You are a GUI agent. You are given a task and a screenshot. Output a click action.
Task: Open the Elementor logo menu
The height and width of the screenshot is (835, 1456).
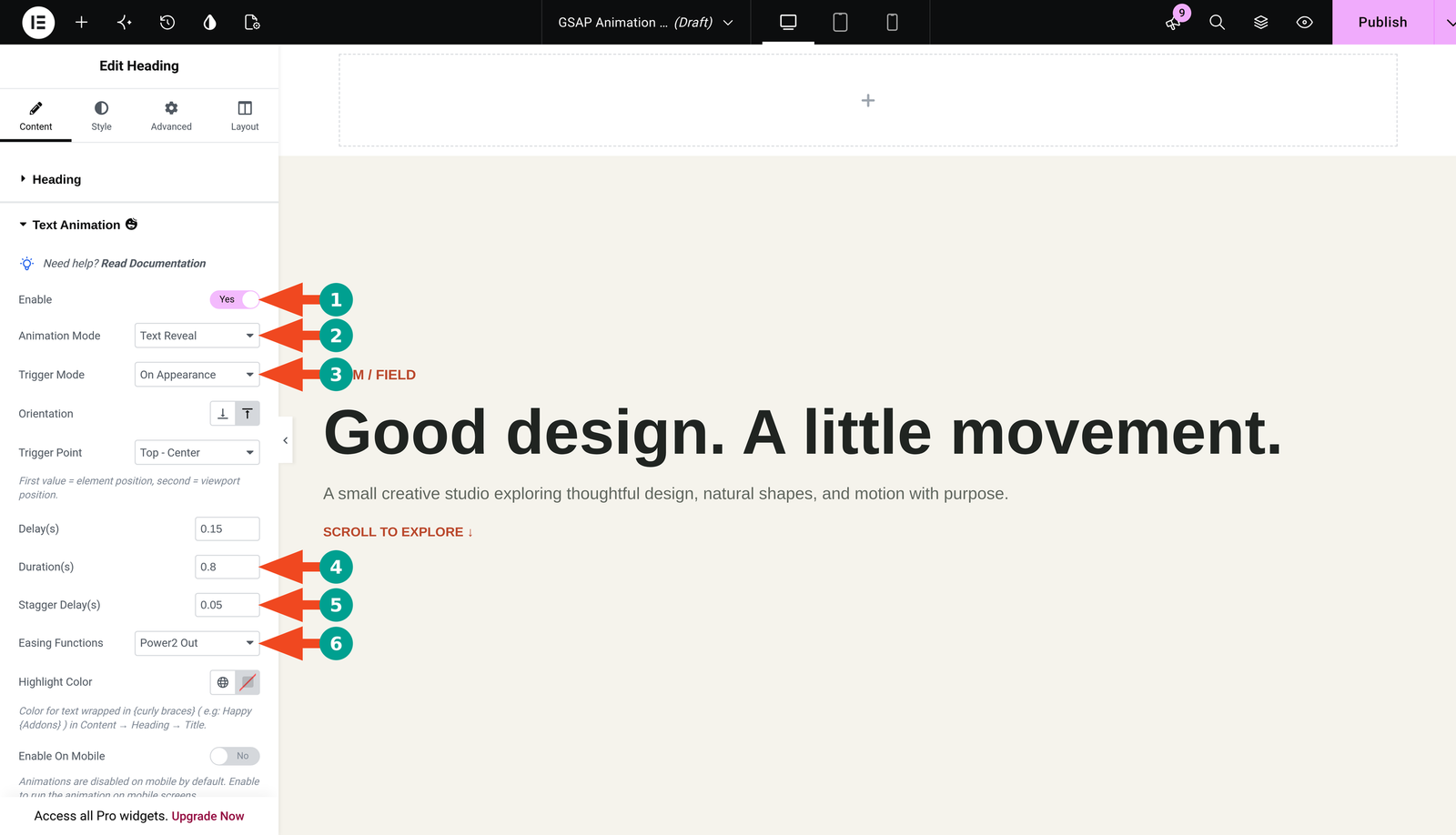(38, 22)
